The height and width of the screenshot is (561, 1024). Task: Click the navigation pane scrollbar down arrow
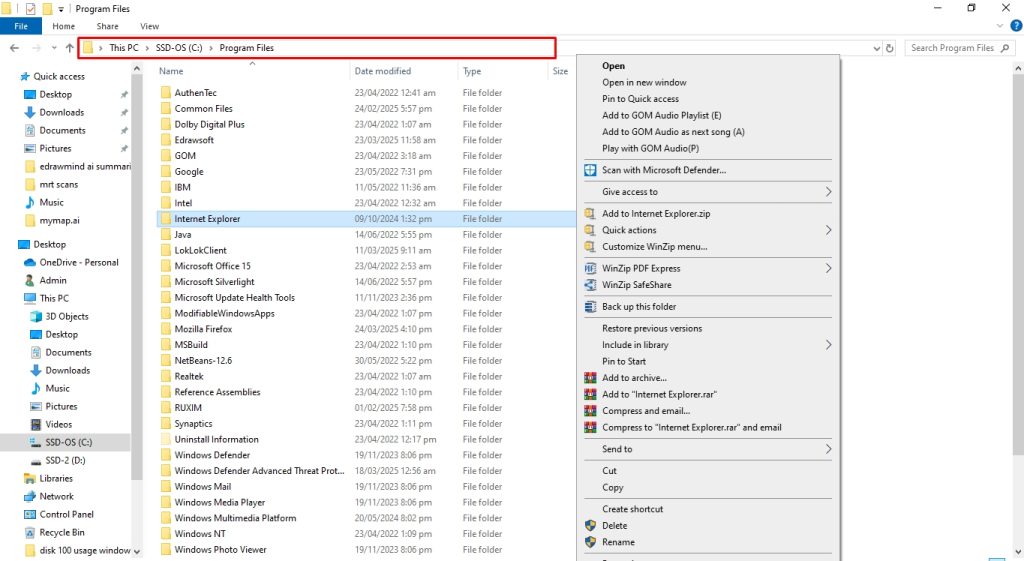136,551
